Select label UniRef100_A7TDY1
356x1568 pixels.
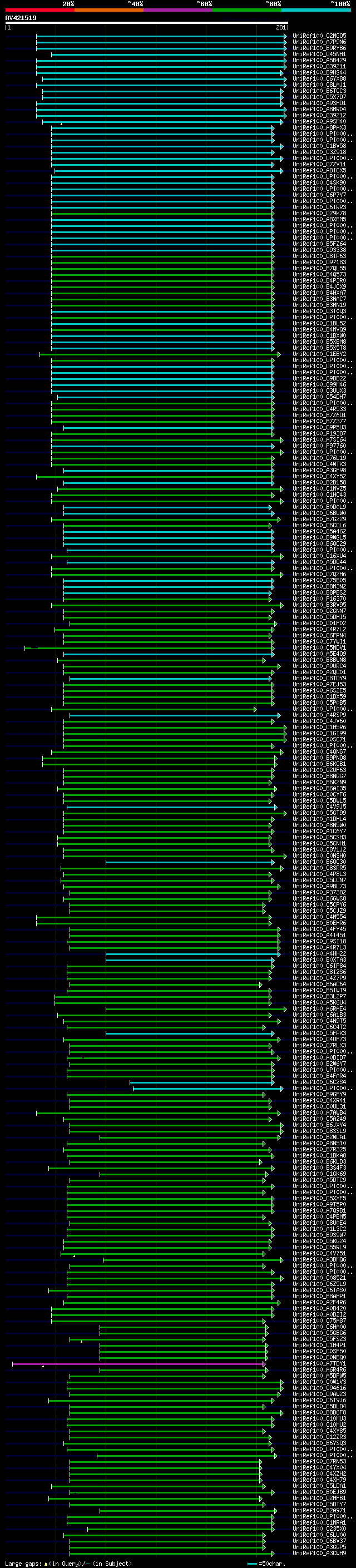pyautogui.click(x=319, y=1364)
